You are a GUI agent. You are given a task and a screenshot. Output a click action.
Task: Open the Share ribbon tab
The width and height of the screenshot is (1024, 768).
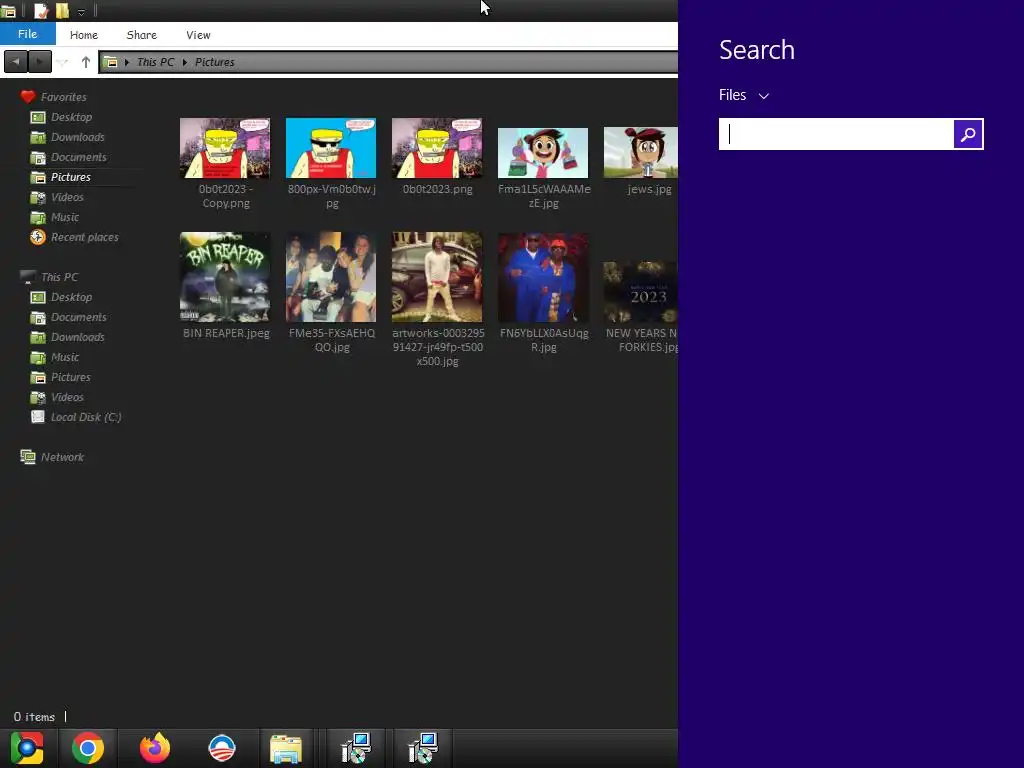(142, 35)
